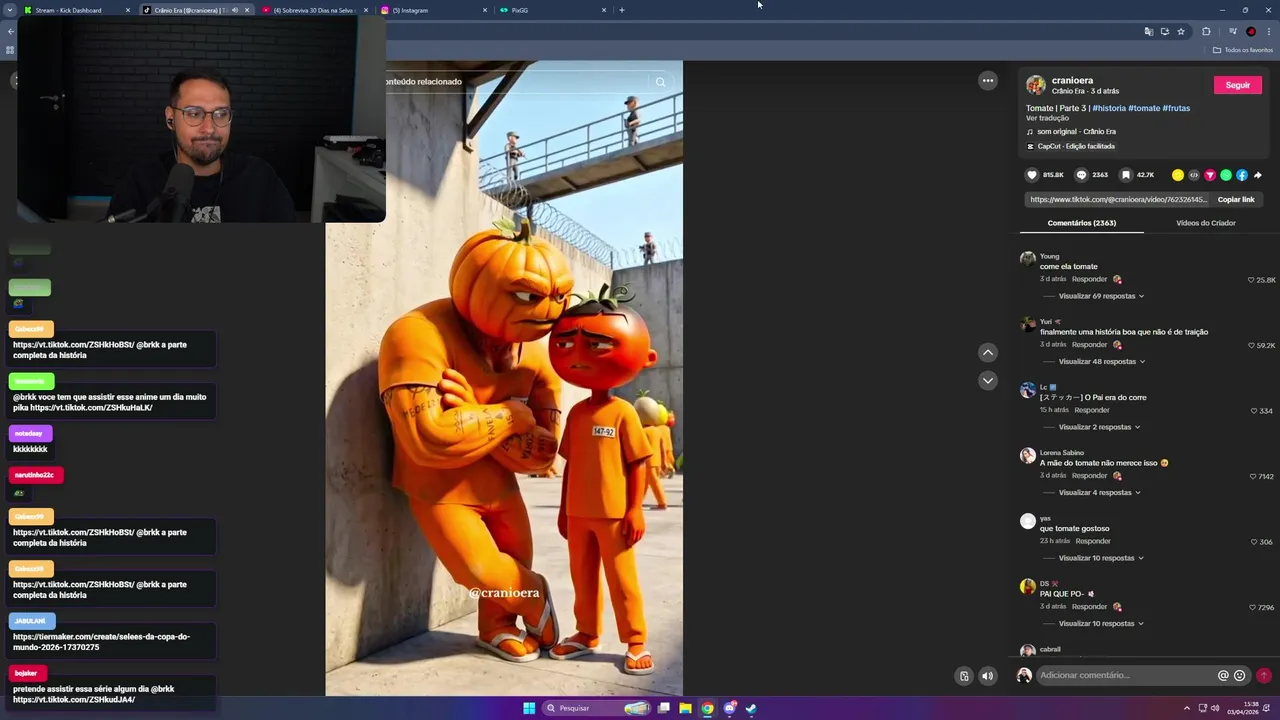The image size is (1280, 720).
Task: Click the browser extensions puzzle icon
Action: (x=1206, y=31)
